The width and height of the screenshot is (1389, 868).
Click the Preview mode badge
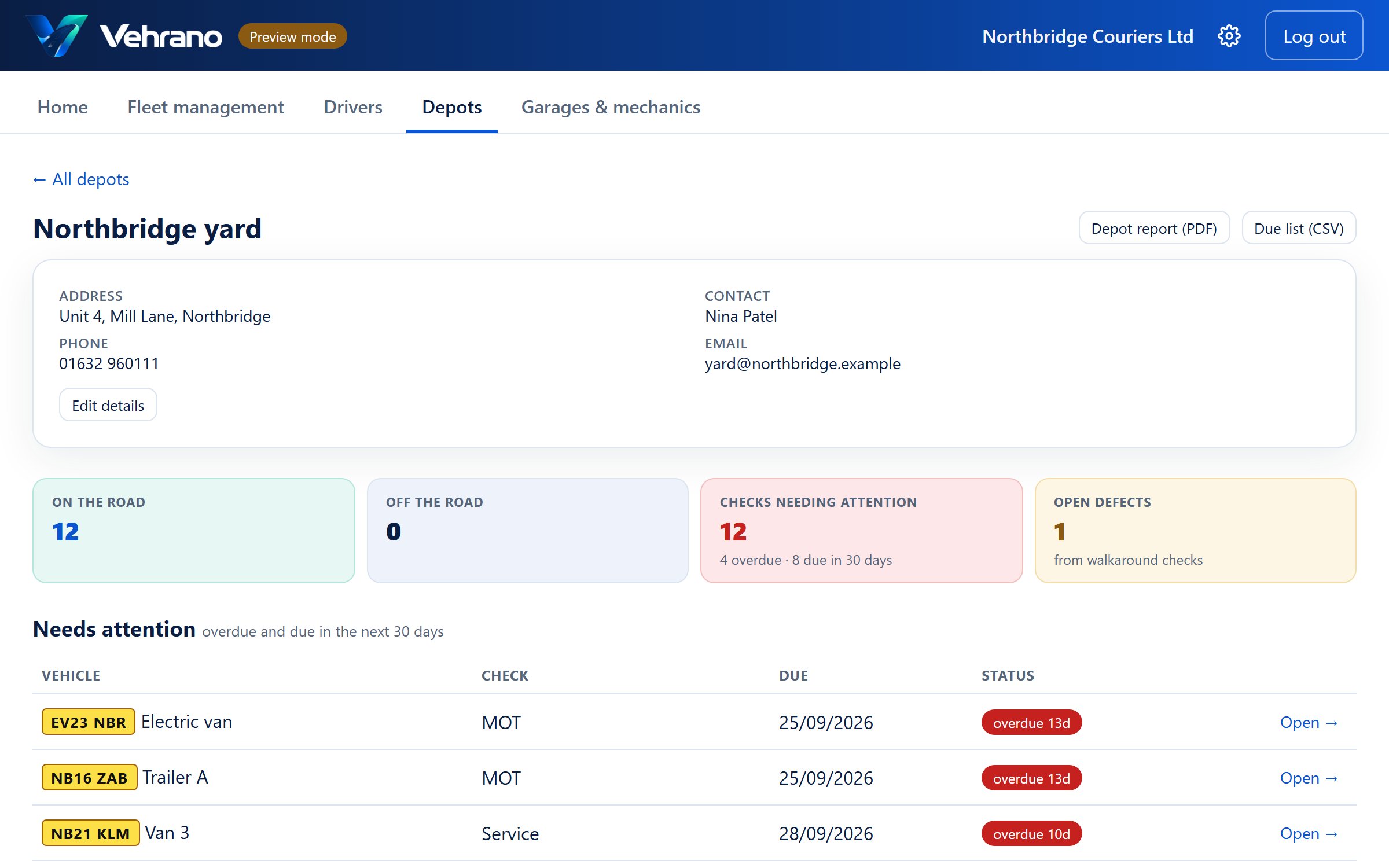[292, 36]
